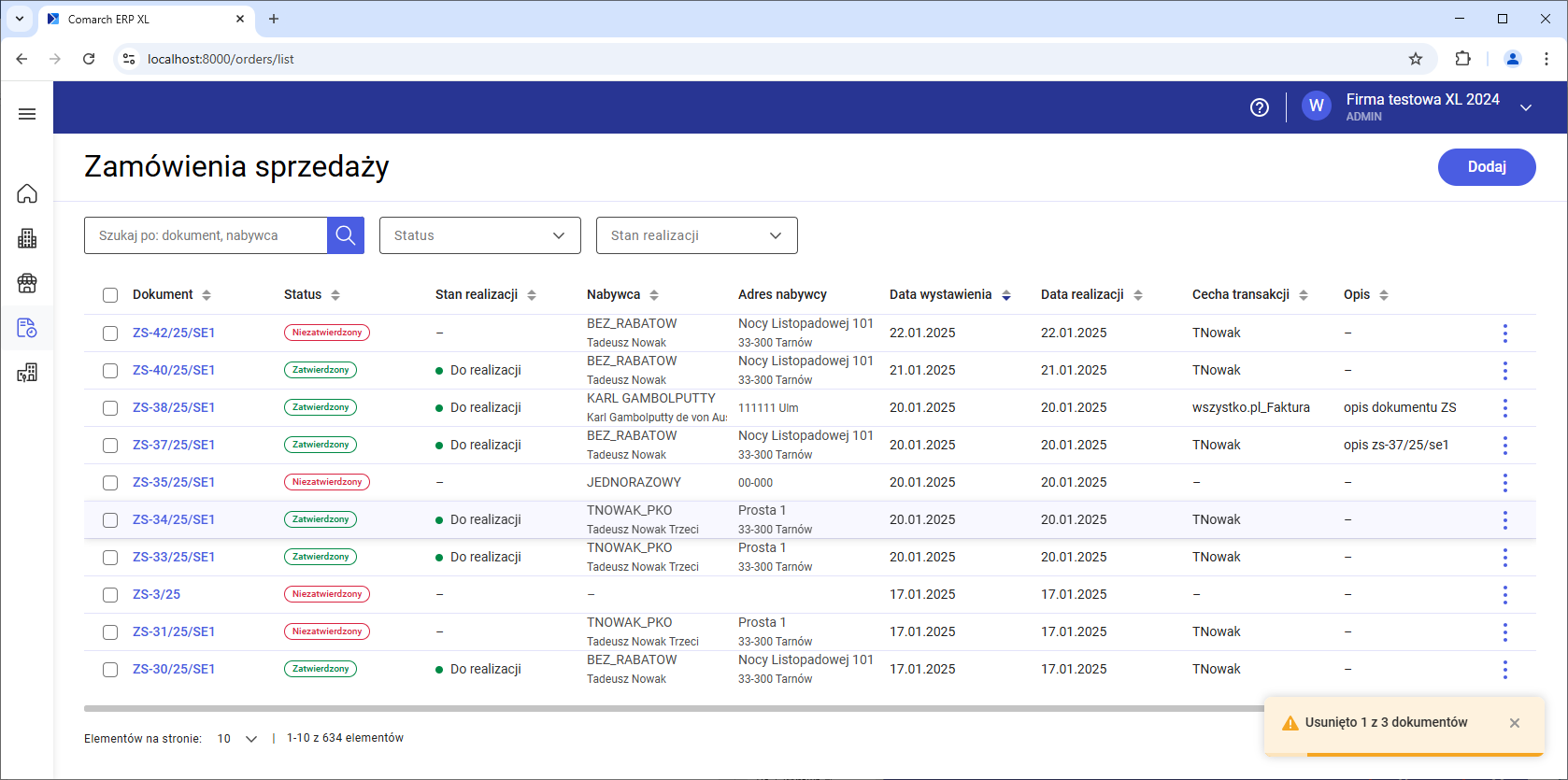The width and height of the screenshot is (1568, 780).
Task: Tick the select-all checkbox in header
Action: (110, 295)
